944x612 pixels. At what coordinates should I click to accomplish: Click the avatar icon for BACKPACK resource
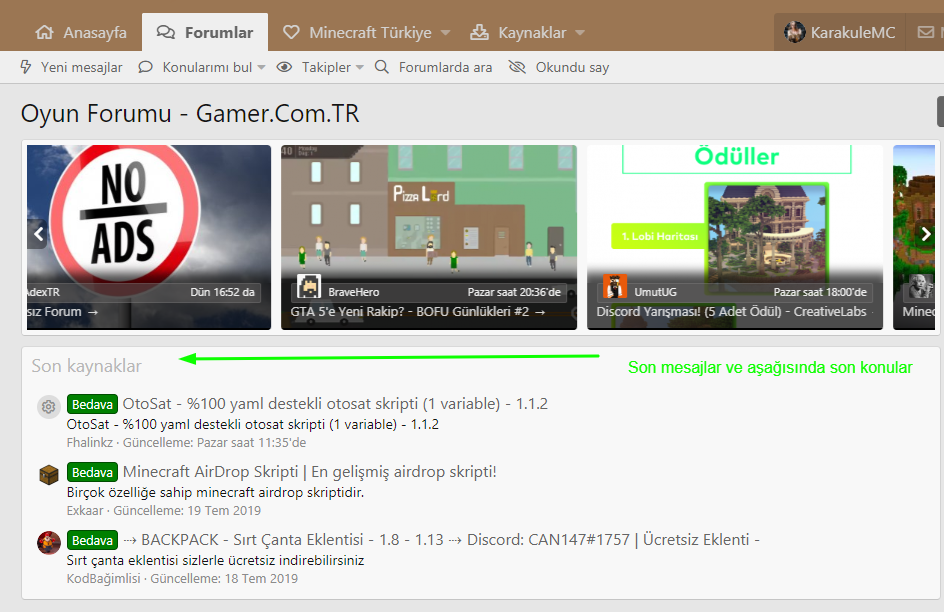point(49,543)
